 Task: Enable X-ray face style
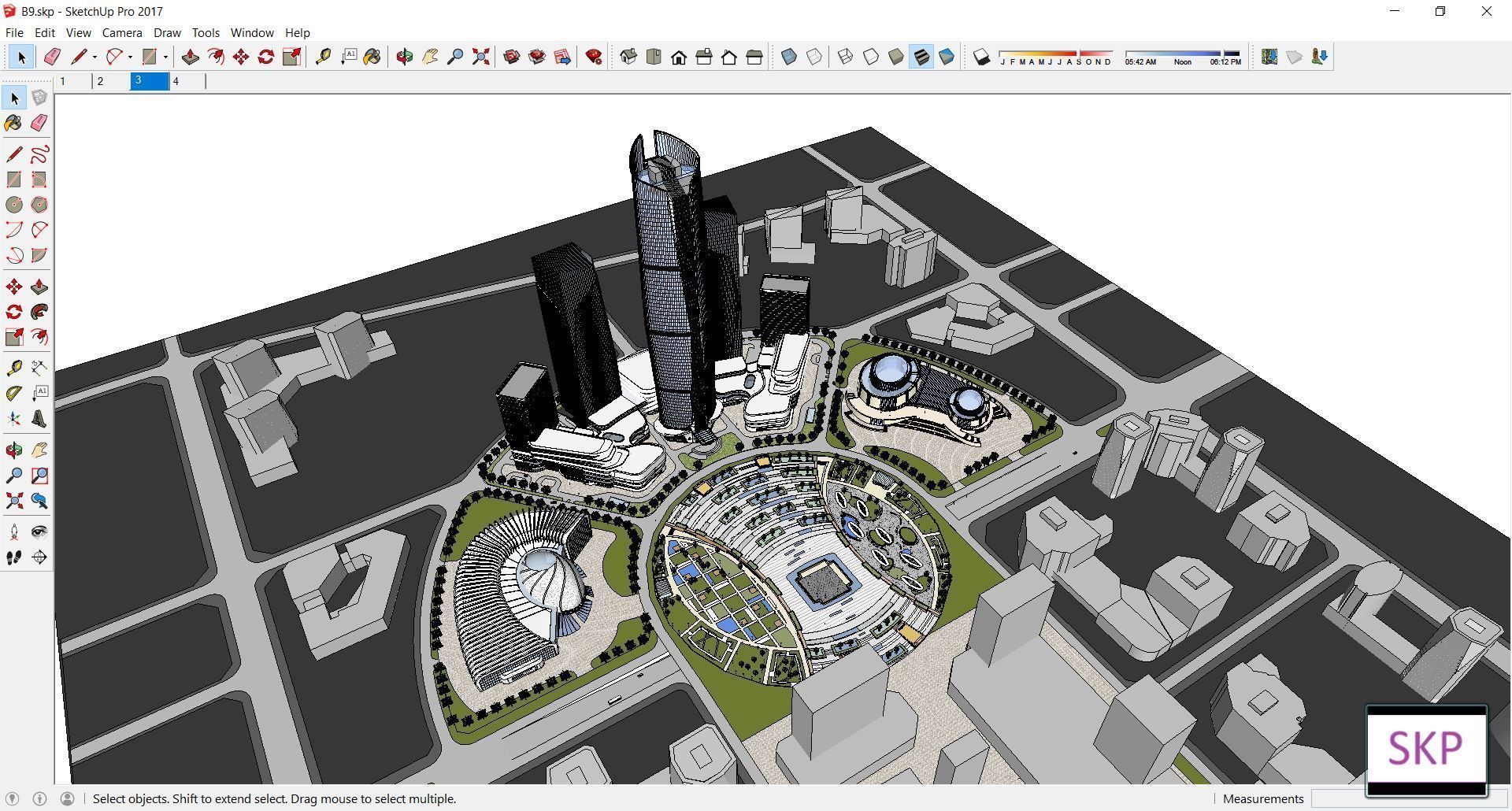pyautogui.click(x=788, y=57)
